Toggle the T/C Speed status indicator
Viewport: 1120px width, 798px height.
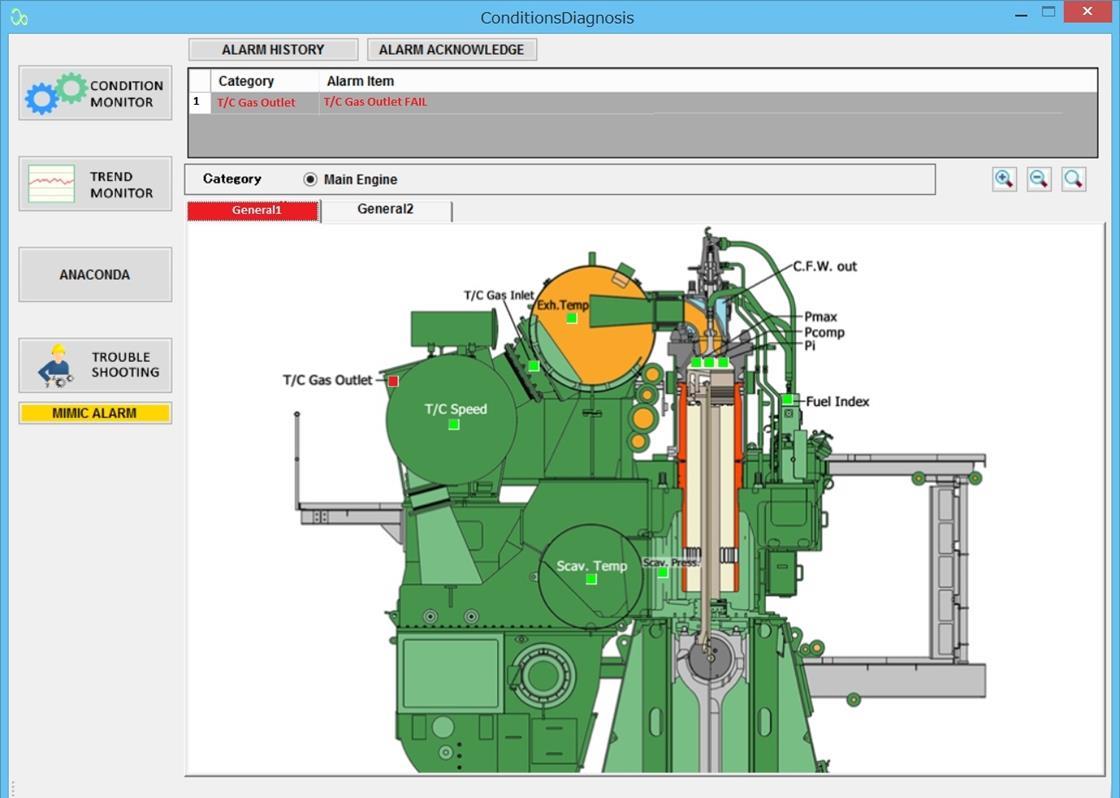[453, 424]
